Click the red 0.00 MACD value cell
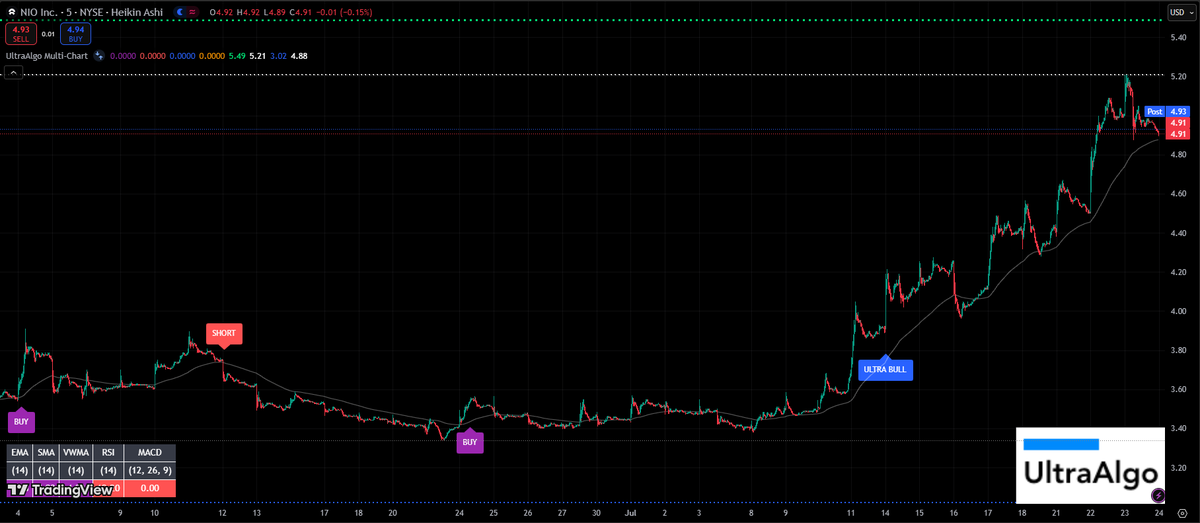Screen dimensions: 1200x523 [x=149, y=489]
